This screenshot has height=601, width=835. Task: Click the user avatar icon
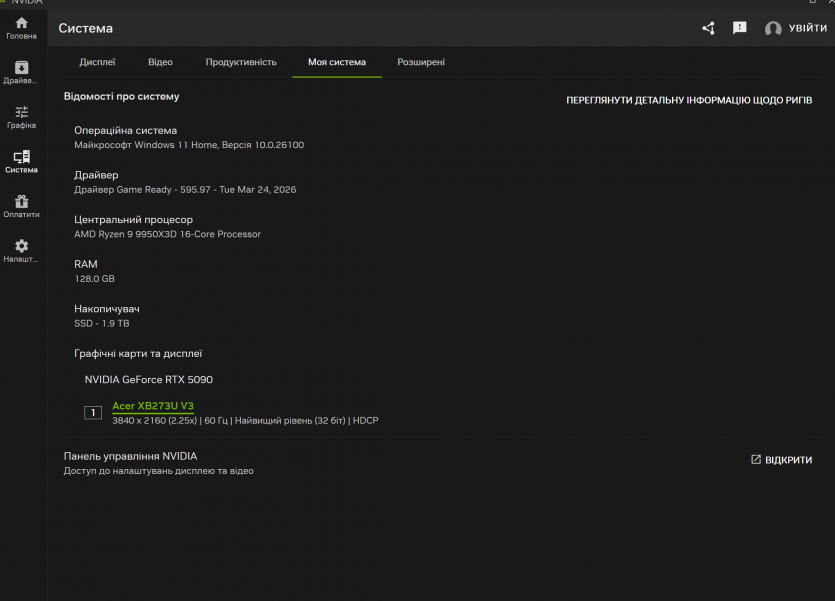coord(773,29)
